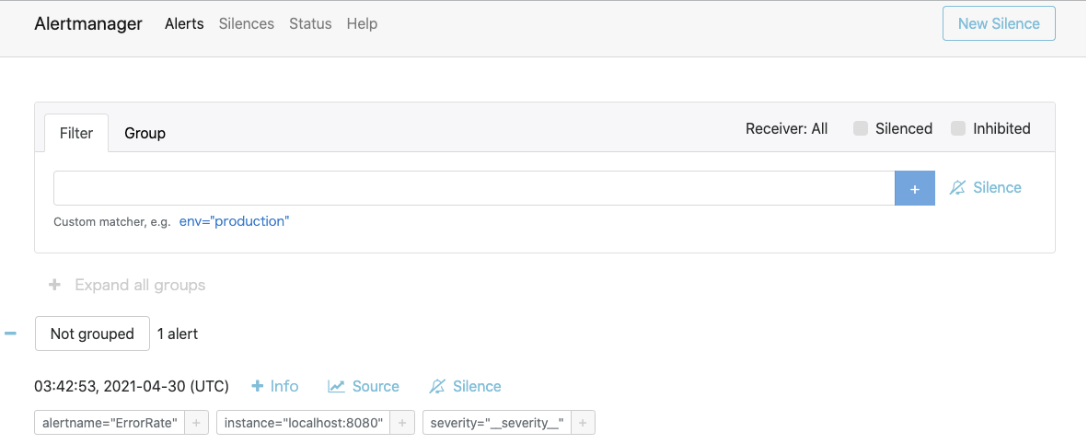Switch to the Filter tab

click(x=76, y=133)
